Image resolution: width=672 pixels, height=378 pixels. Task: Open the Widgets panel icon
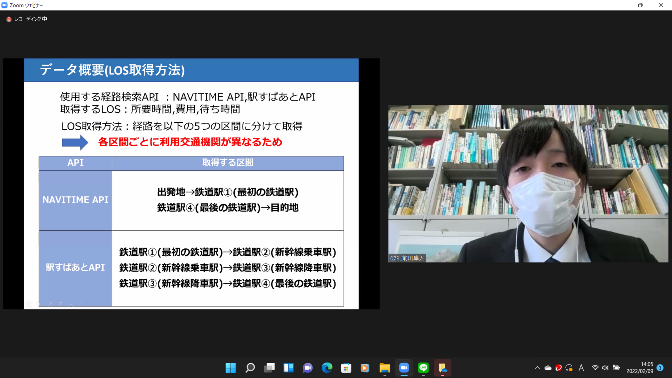pos(288,368)
